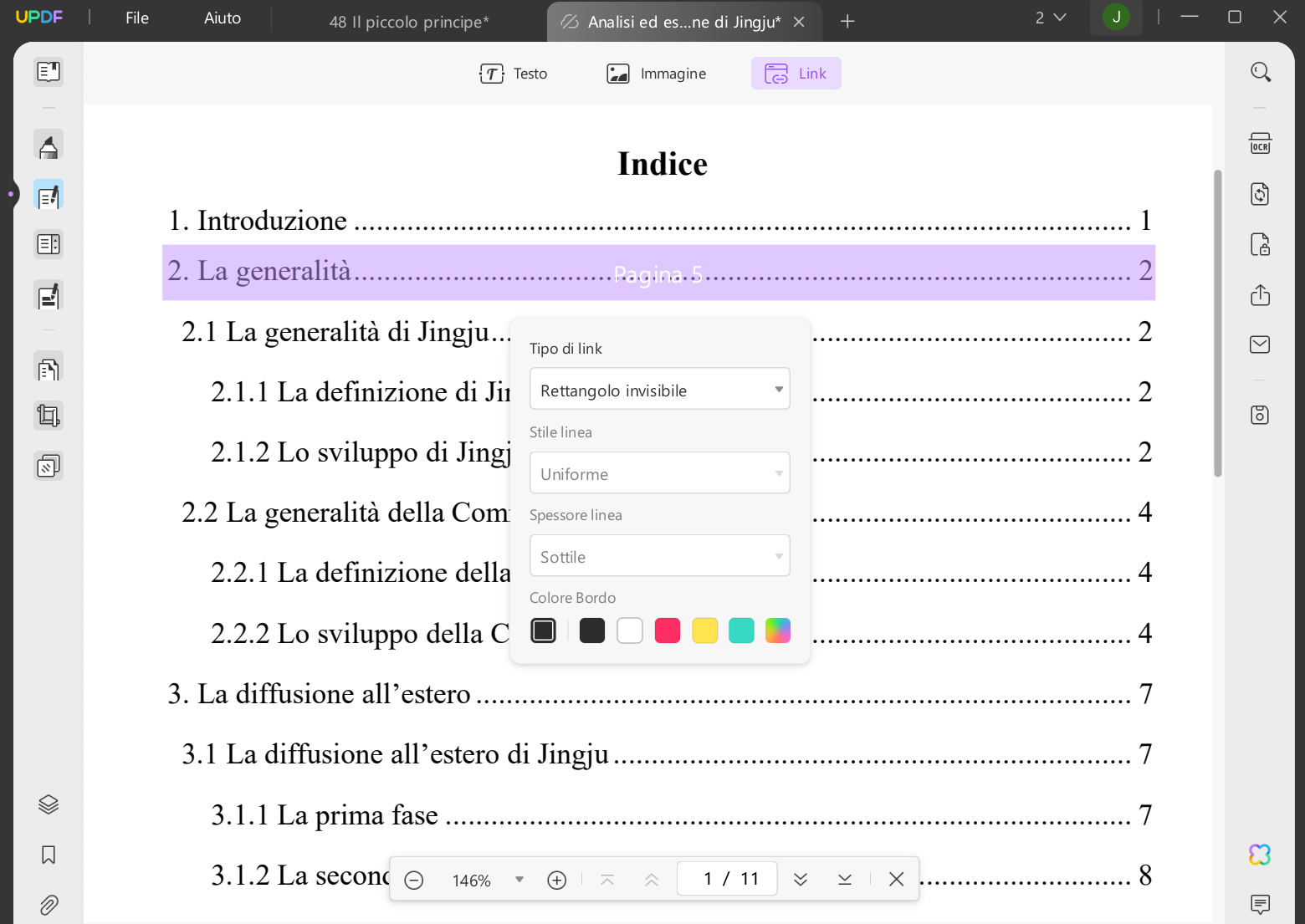Click the '3. La diffusione all'estero' entry
The height and width of the screenshot is (924, 1305).
point(659,694)
